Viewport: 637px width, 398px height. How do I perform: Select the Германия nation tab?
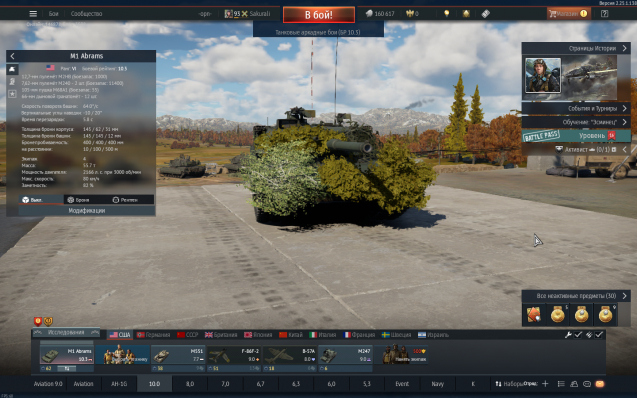click(154, 335)
